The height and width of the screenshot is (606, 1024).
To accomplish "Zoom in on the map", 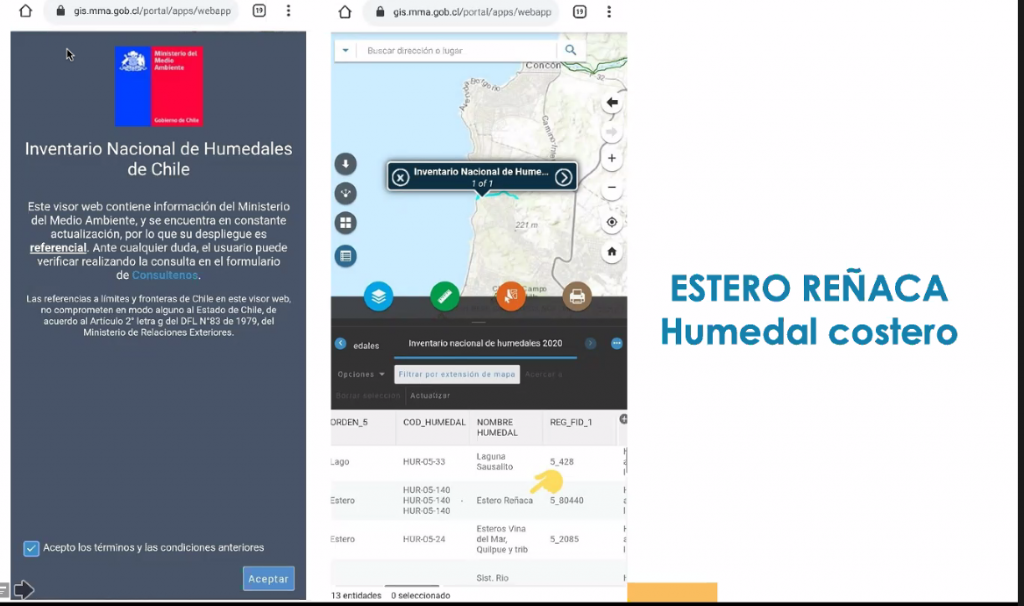I will point(612,158).
